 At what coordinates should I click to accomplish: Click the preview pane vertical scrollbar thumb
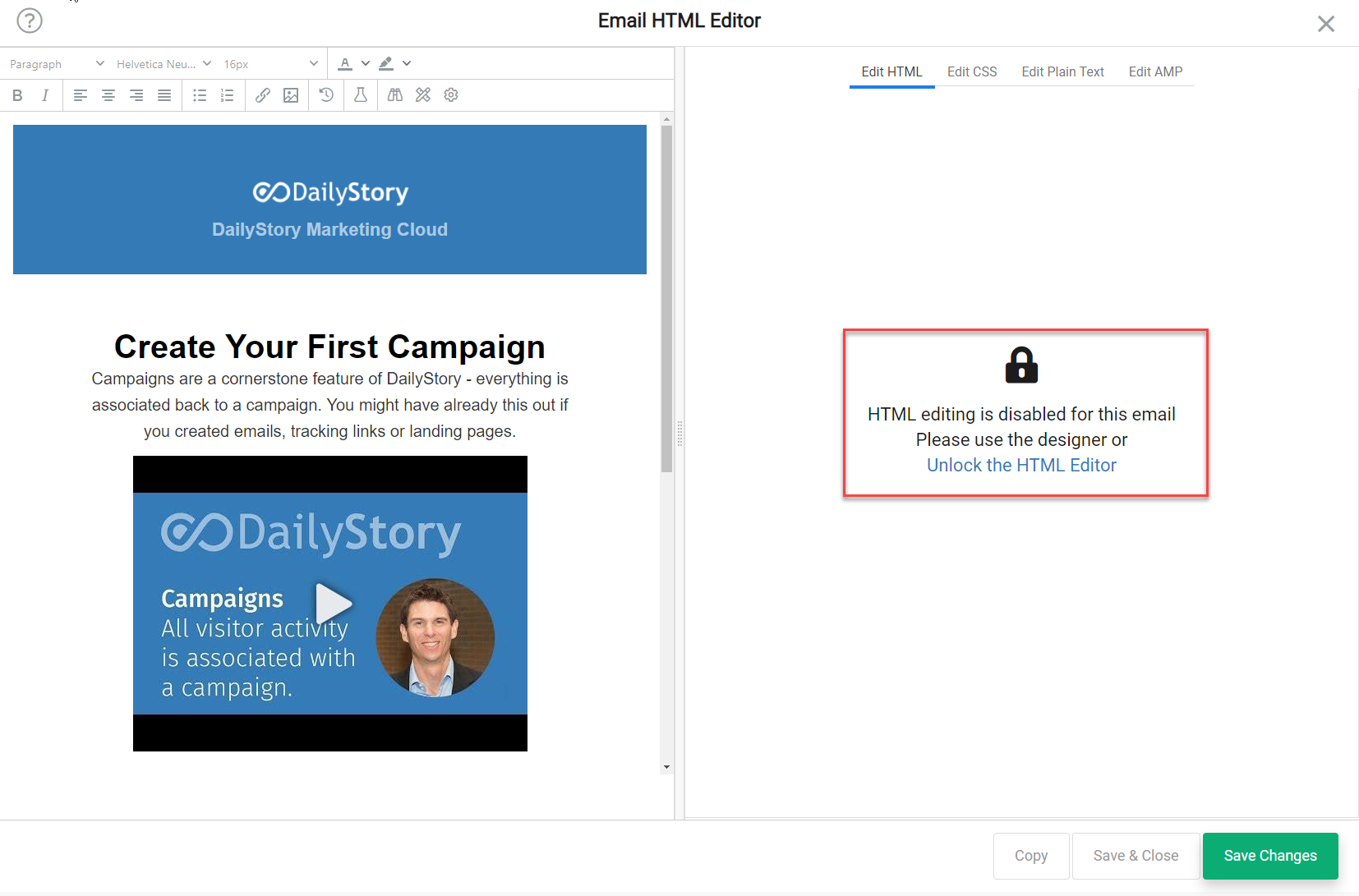(x=666, y=299)
